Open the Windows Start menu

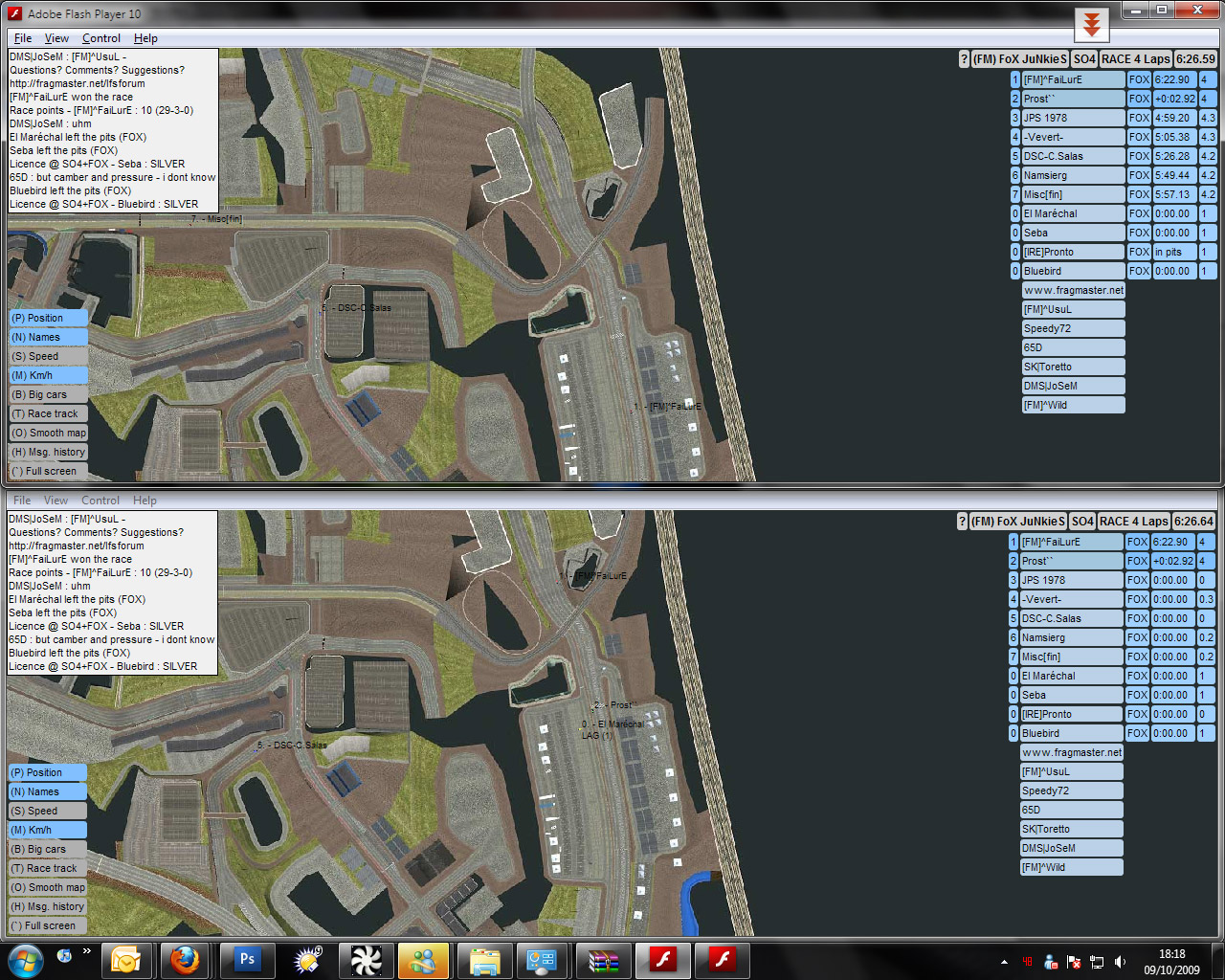[25, 960]
